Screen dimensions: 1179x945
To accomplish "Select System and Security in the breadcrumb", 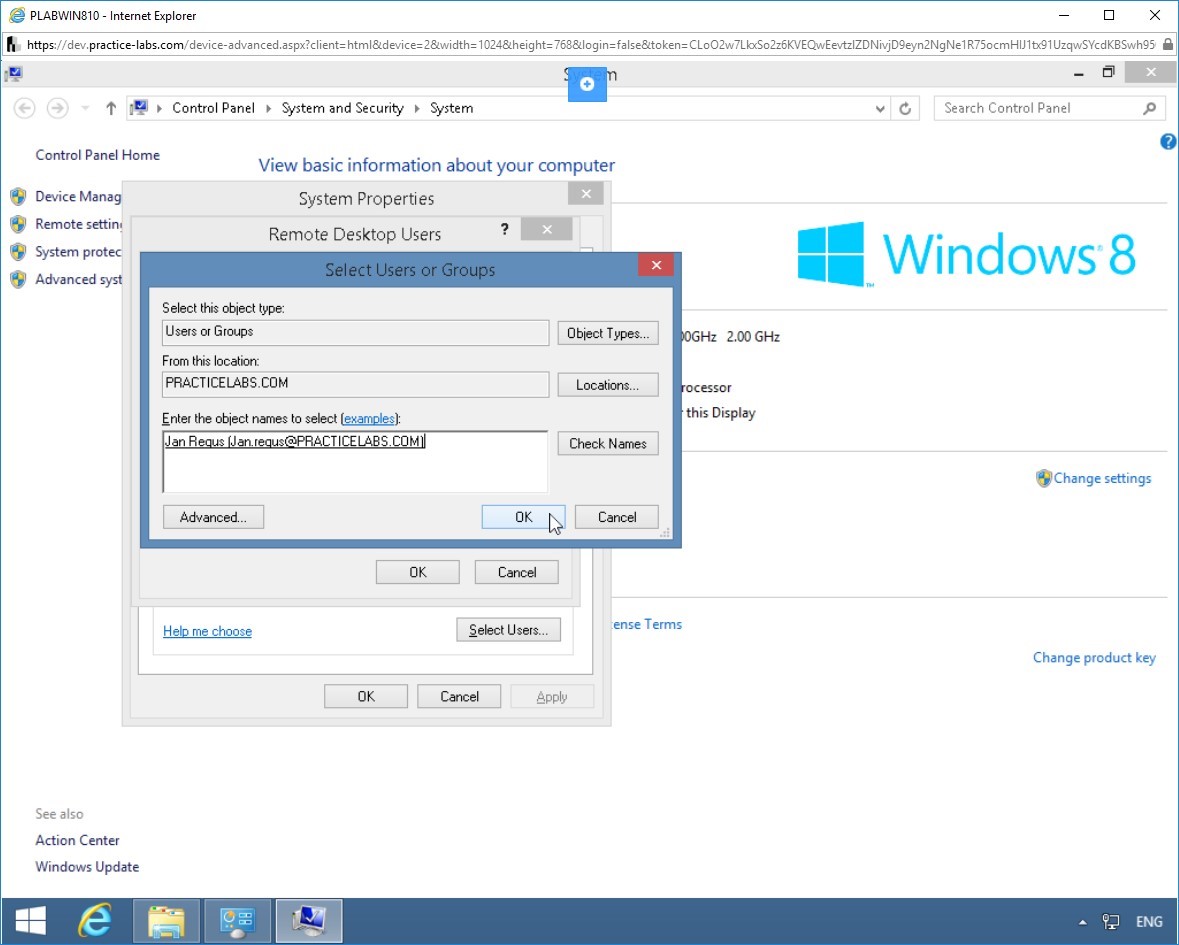I will point(342,108).
